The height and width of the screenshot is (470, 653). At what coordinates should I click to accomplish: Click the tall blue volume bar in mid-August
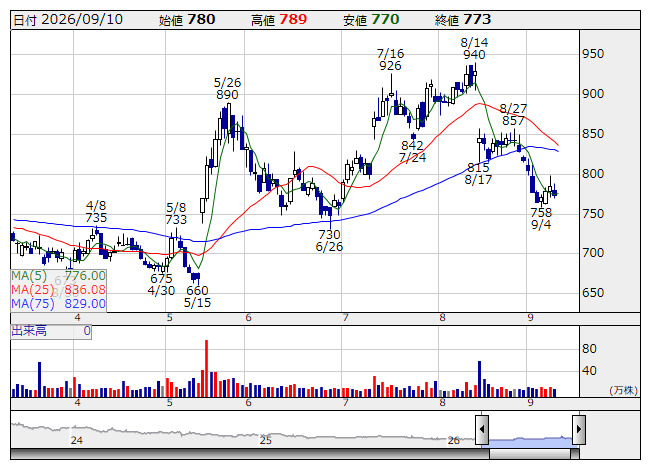tap(479, 379)
